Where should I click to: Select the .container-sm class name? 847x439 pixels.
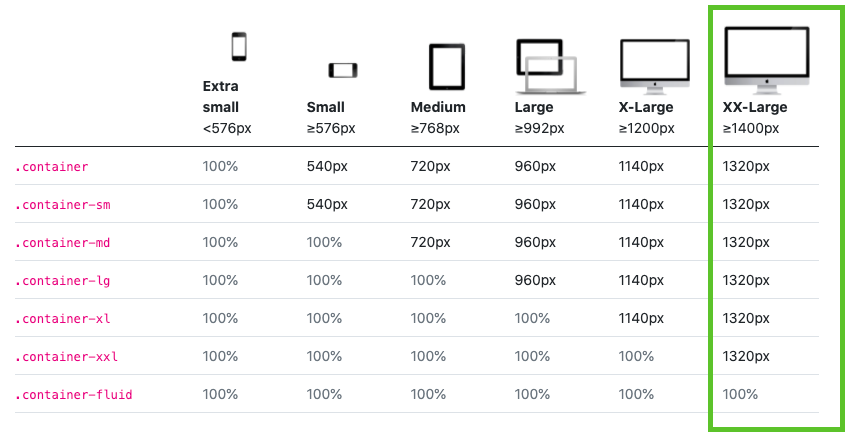click(62, 205)
